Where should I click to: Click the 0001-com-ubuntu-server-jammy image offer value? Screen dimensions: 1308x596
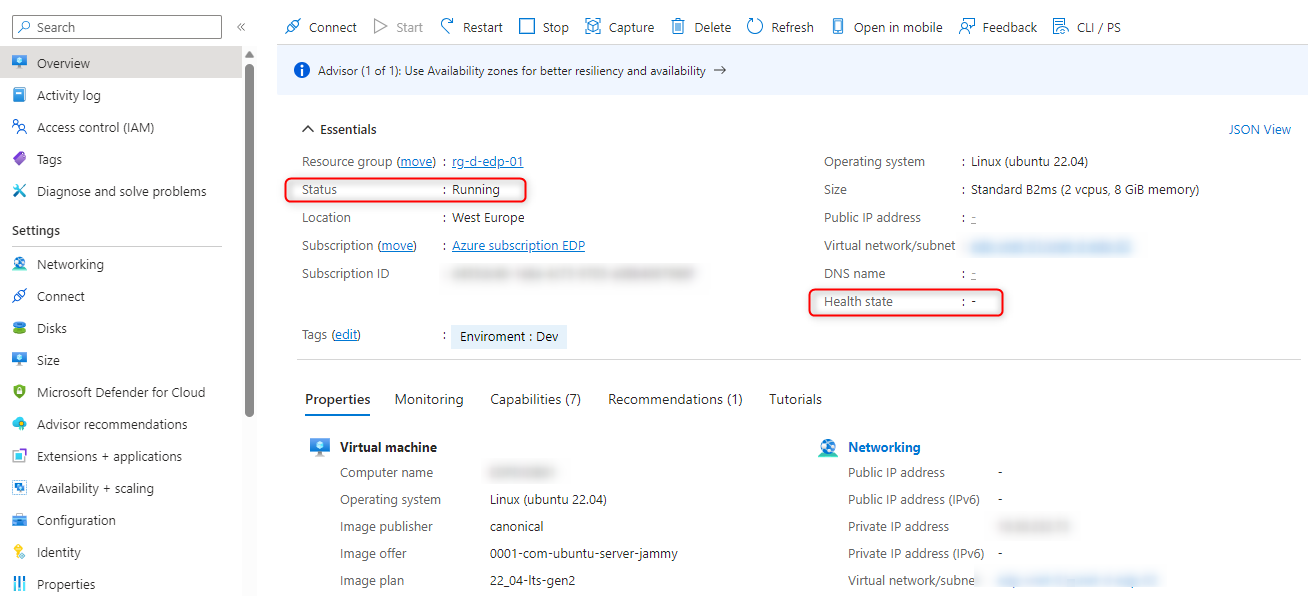(584, 553)
